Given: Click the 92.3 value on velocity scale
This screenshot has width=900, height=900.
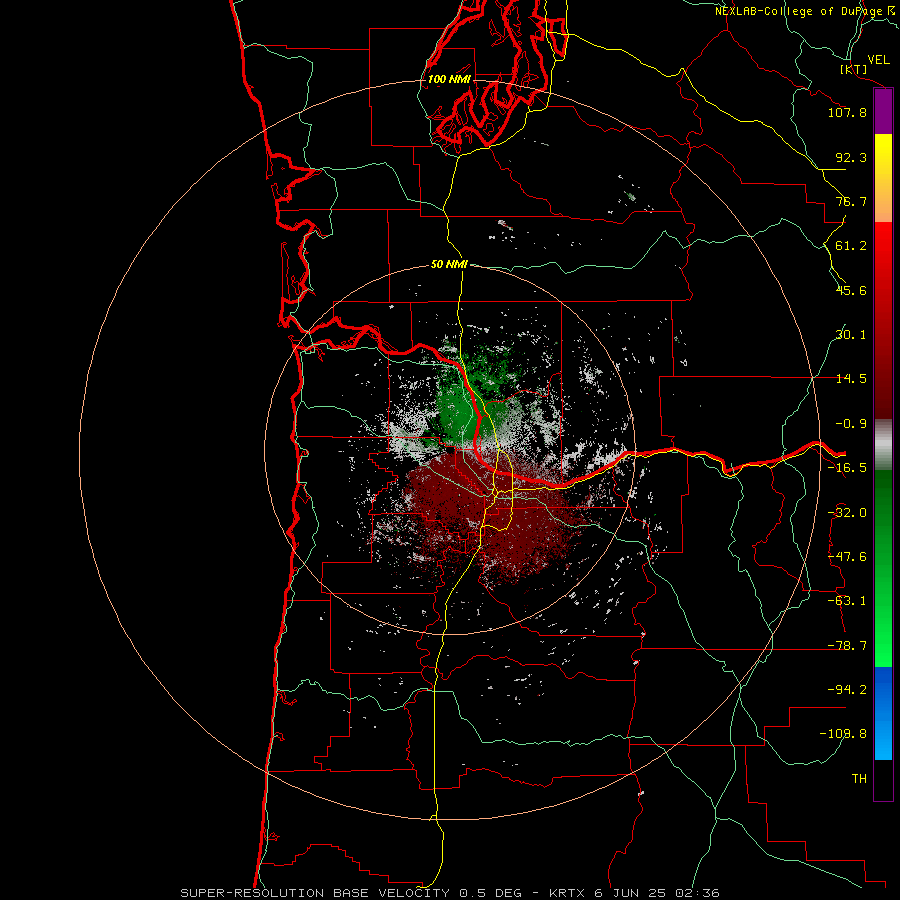Looking at the screenshot, I should (x=851, y=157).
